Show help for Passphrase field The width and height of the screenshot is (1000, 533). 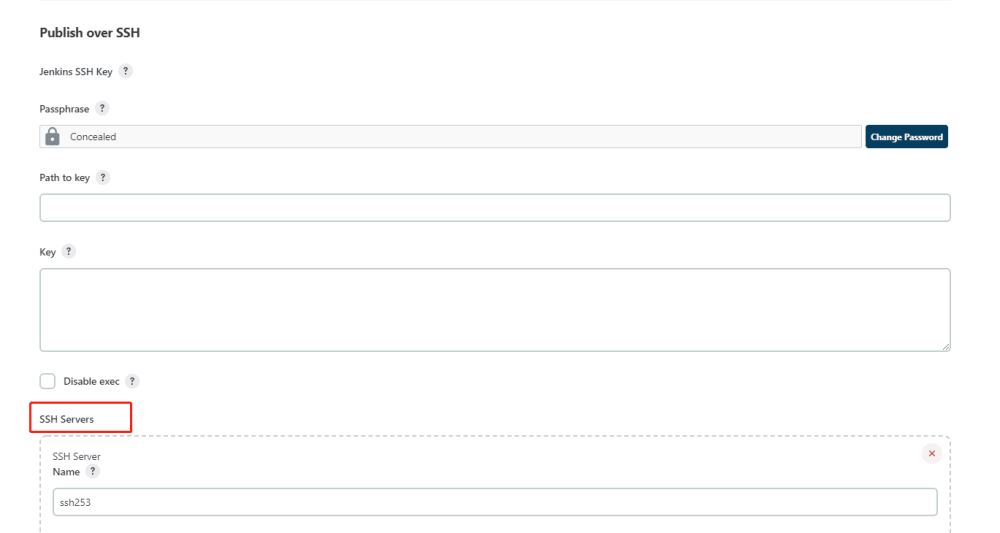pos(102,108)
